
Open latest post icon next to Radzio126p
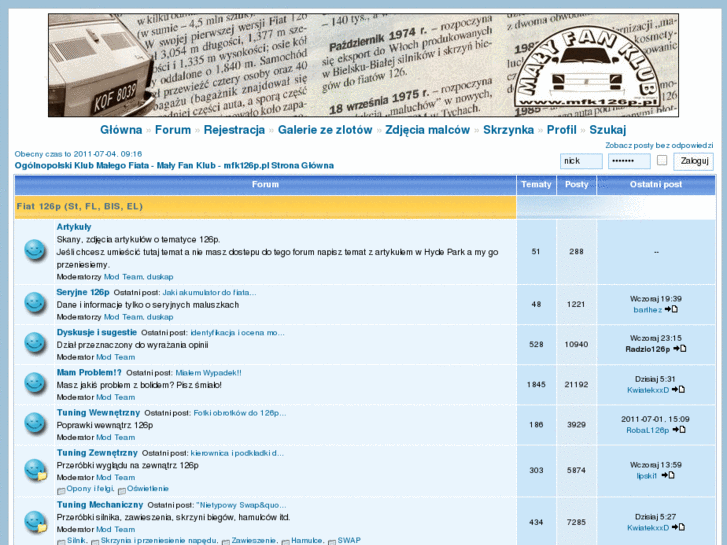click(680, 349)
